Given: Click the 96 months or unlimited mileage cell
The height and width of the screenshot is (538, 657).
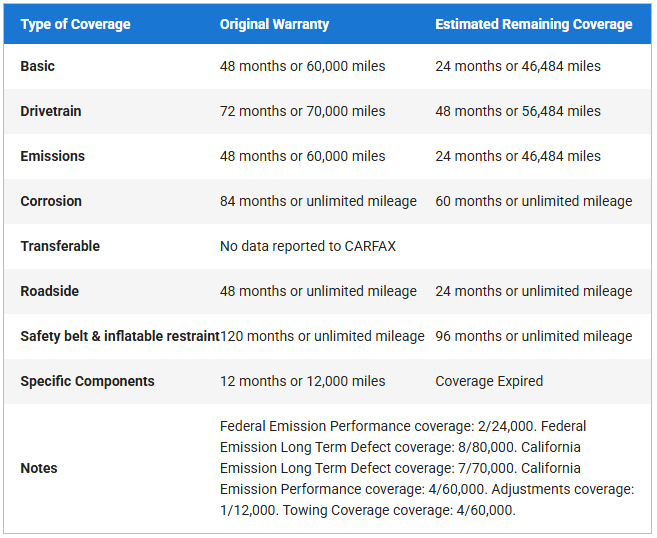Looking at the screenshot, I should click(533, 336).
